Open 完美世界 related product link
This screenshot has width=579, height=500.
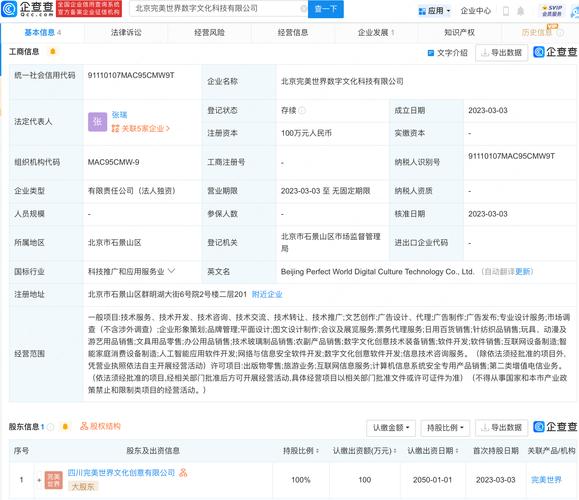[x=546, y=480]
